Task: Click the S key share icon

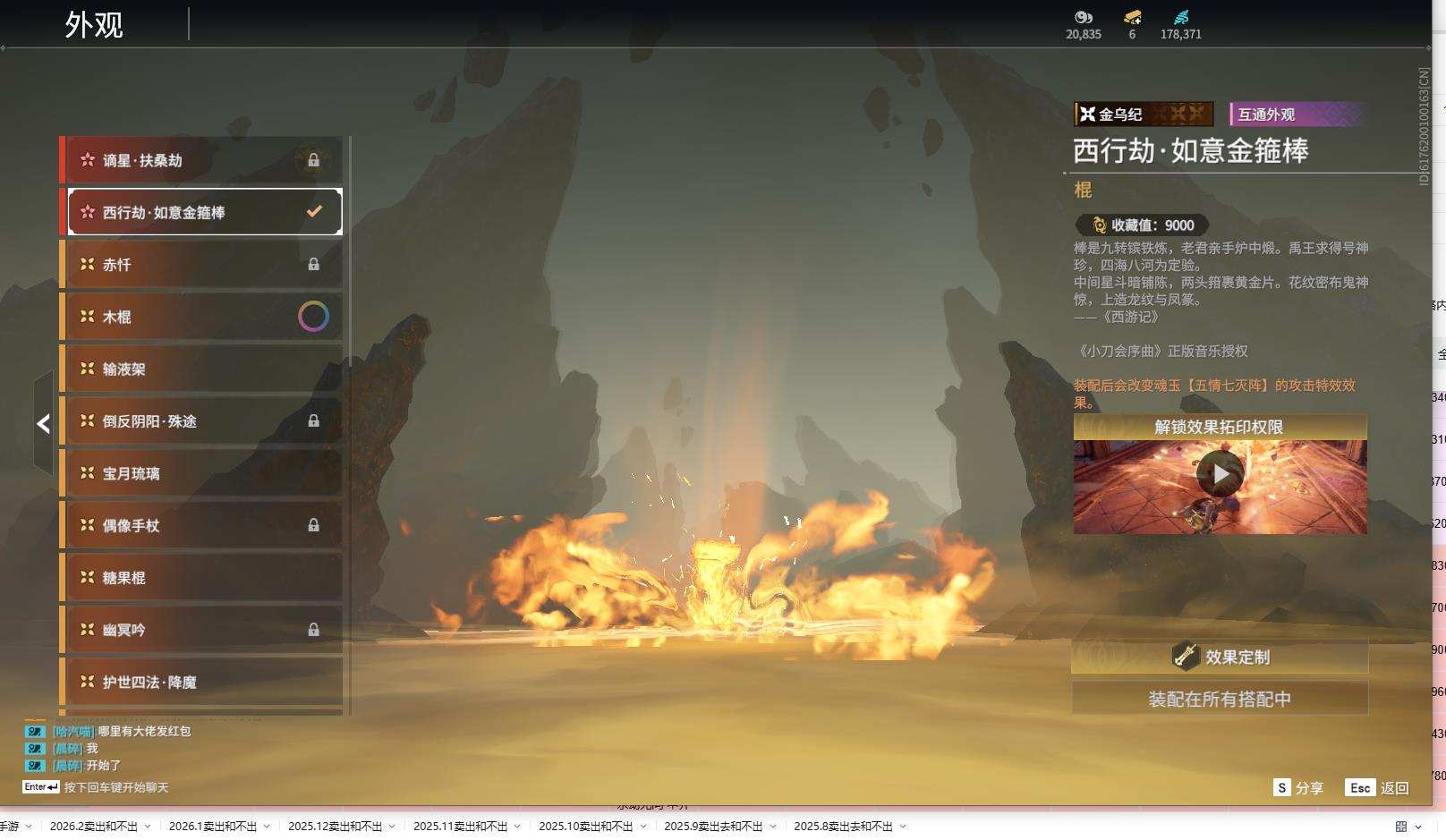Action: tap(1282, 787)
